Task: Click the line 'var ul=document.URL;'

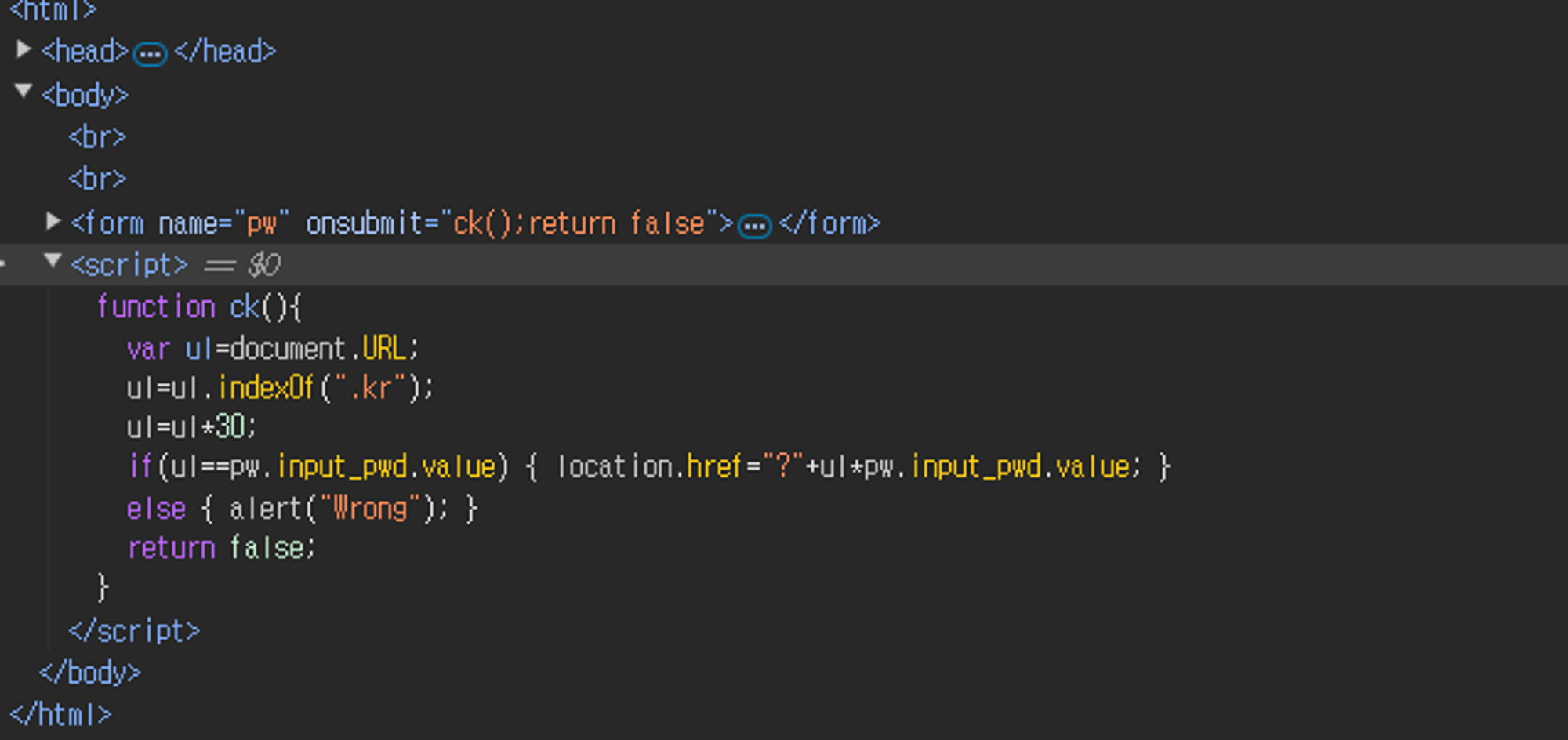Action: point(274,348)
